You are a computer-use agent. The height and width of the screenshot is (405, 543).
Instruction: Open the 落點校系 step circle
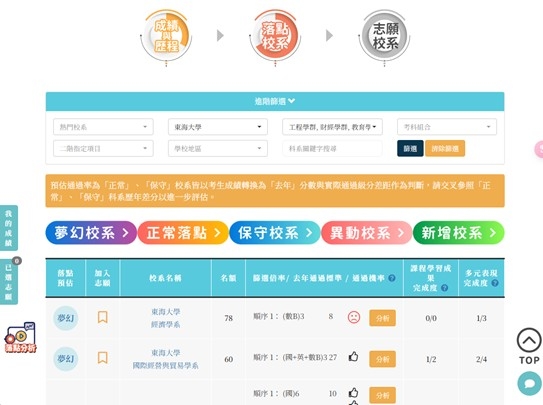[x=275, y=36]
